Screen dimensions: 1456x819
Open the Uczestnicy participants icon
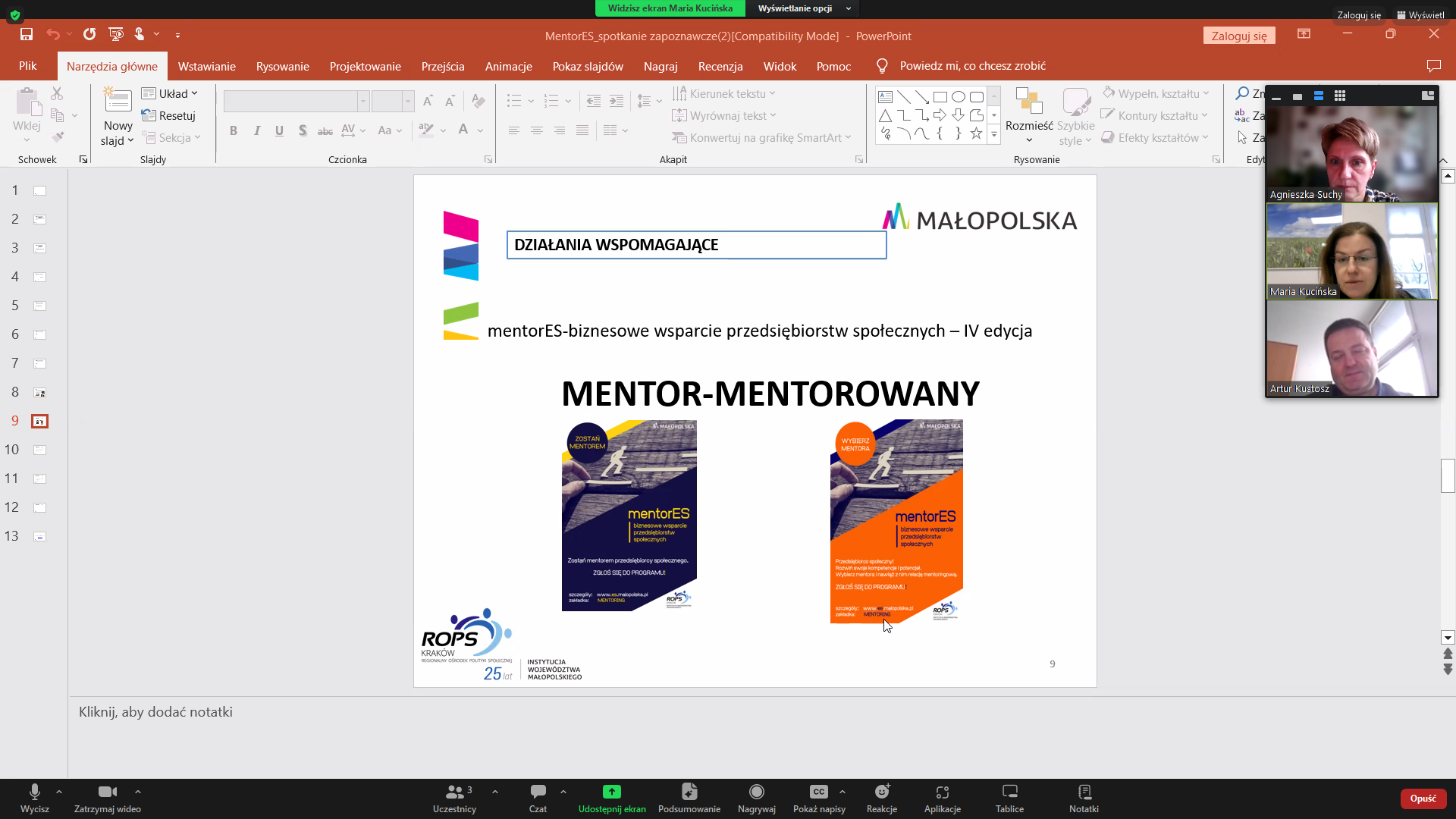pos(454,792)
